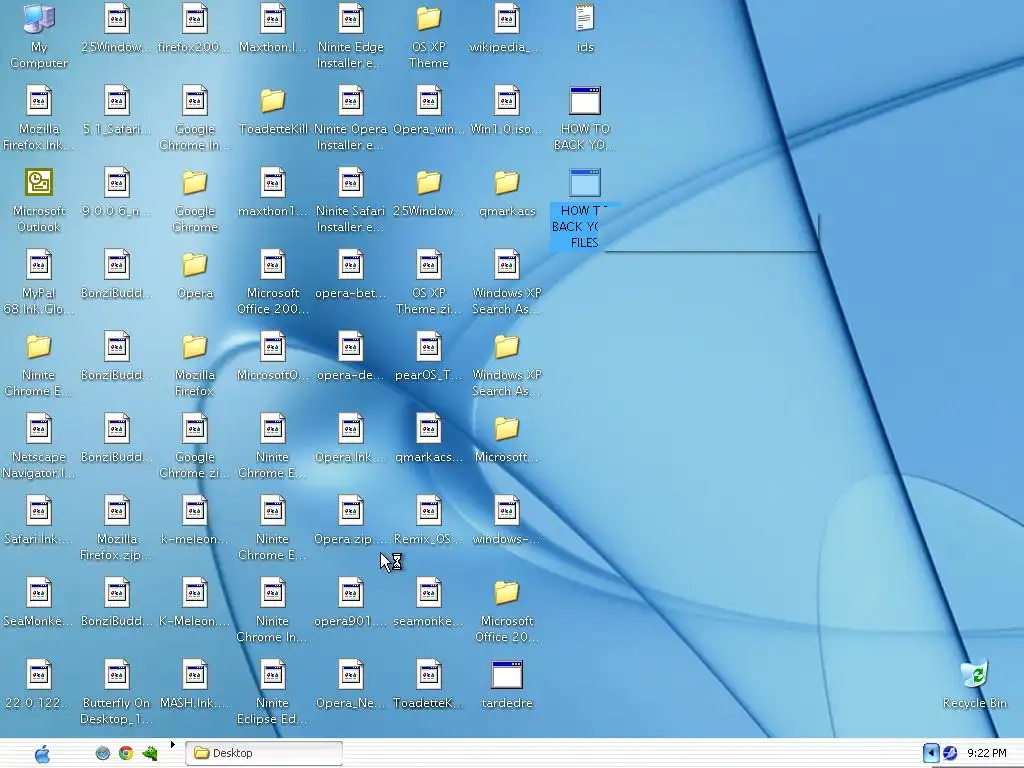
Task: Select the opera901... file icon
Action: (351, 593)
